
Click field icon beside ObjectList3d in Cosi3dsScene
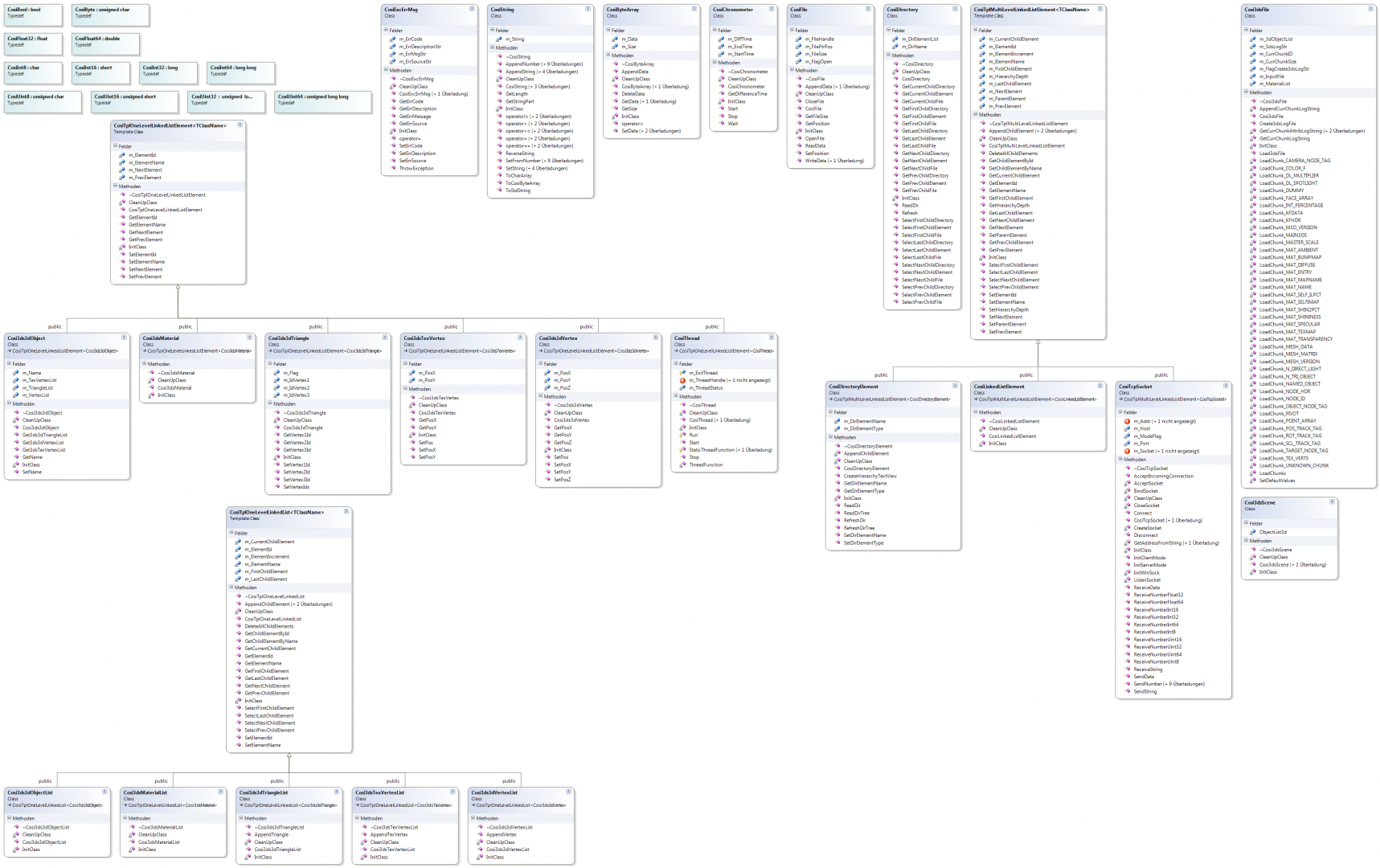pos(1253,532)
